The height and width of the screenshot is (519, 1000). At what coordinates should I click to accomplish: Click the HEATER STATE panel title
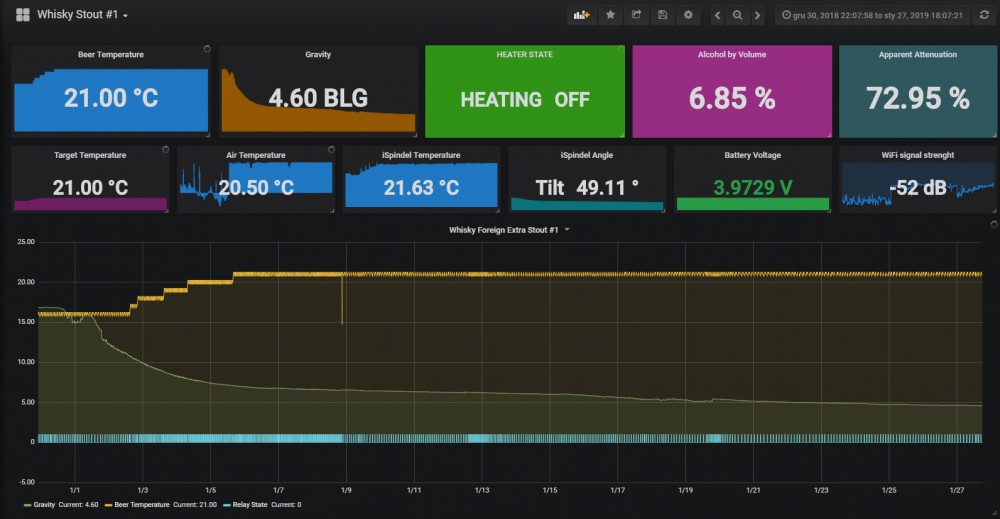point(525,55)
